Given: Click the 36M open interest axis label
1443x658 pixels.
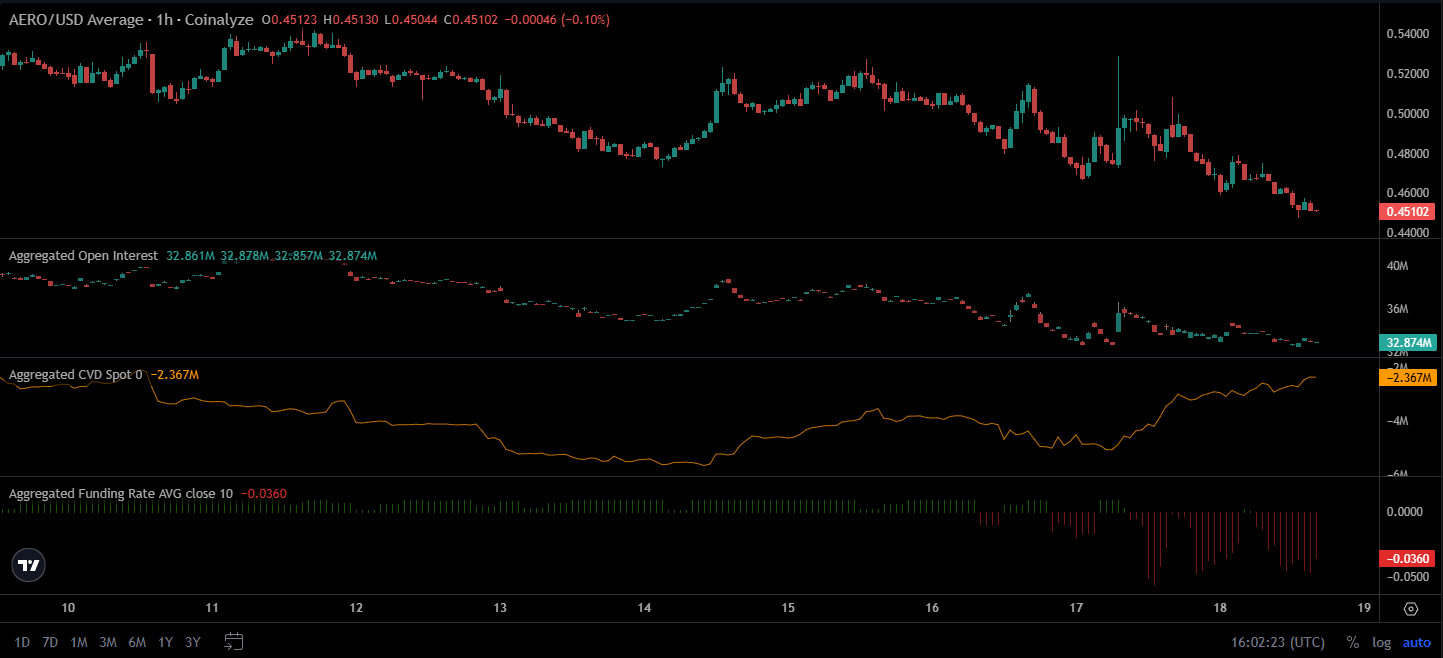Looking at the screenshot, I should pos(1397,308).
